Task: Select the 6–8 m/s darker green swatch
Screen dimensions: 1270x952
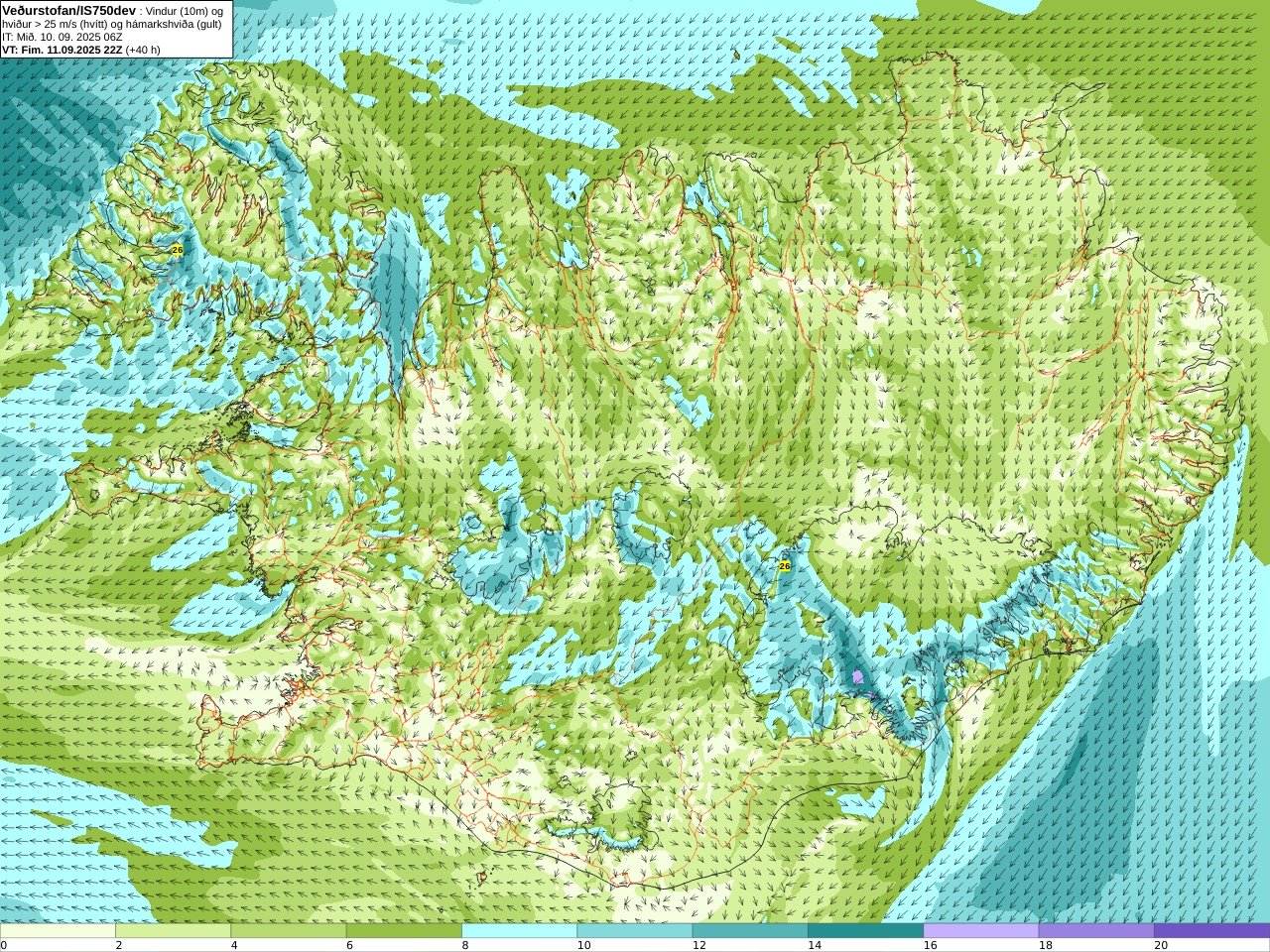Action: pos(404,931)
